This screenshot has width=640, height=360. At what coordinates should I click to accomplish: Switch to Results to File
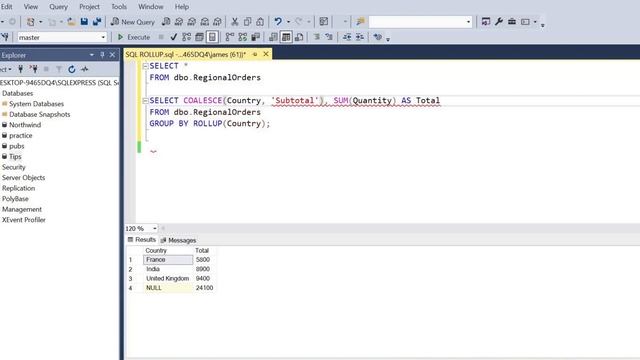click(299, 37)
